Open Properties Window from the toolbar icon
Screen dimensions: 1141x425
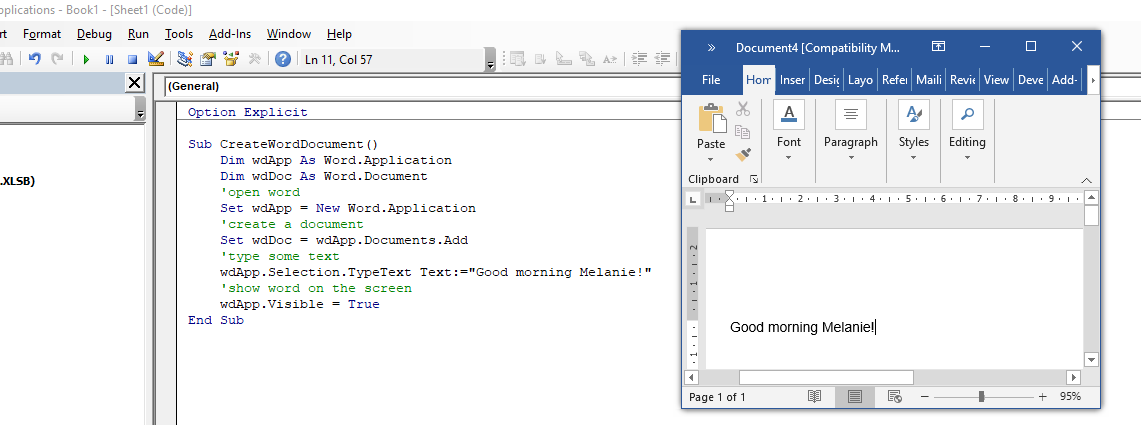[x=208, y=59]
